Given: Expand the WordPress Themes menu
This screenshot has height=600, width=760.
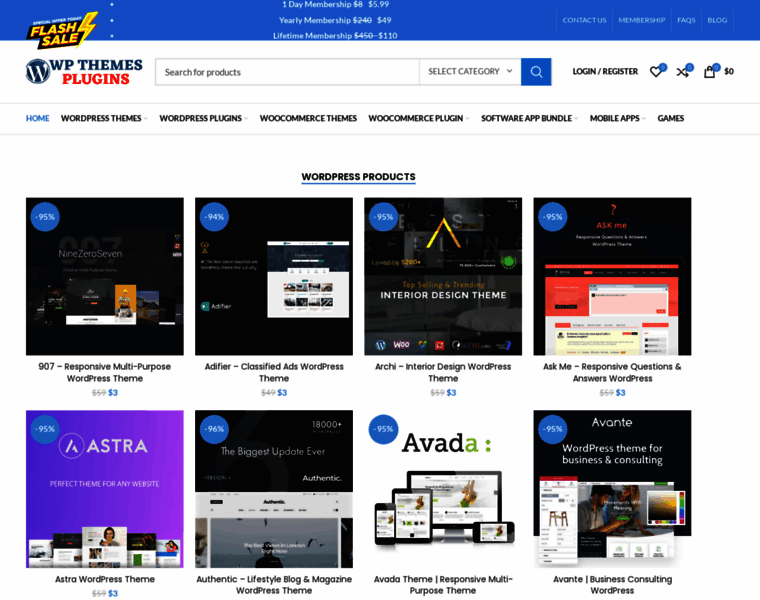Looking at the screenshot, I should pyautogui.click(x=103, y=118).
